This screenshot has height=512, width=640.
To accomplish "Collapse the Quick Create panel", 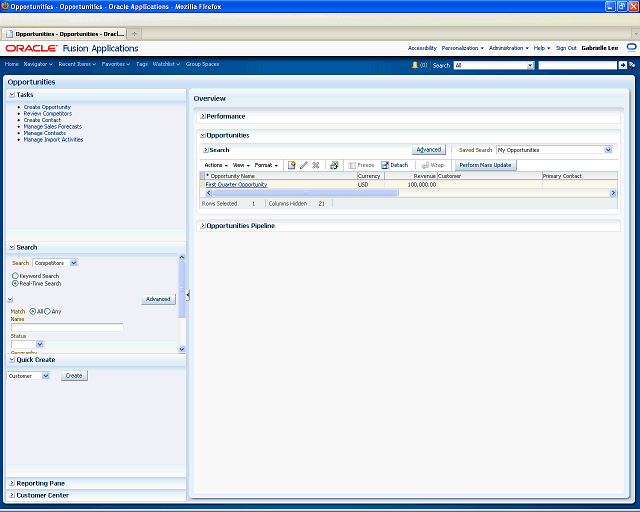I will [12, 360].
